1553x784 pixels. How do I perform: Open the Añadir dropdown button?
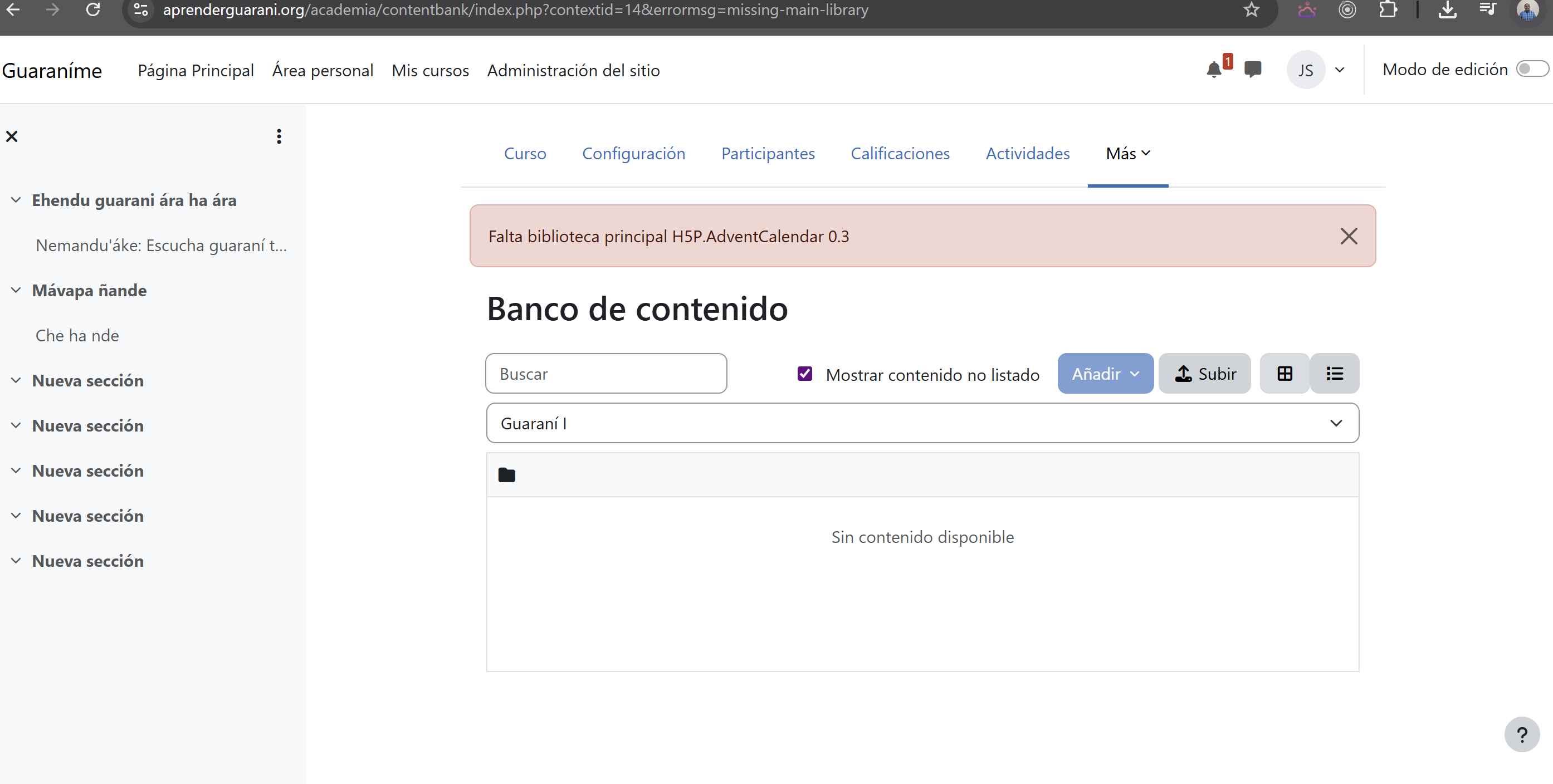tap(1105, 374)
